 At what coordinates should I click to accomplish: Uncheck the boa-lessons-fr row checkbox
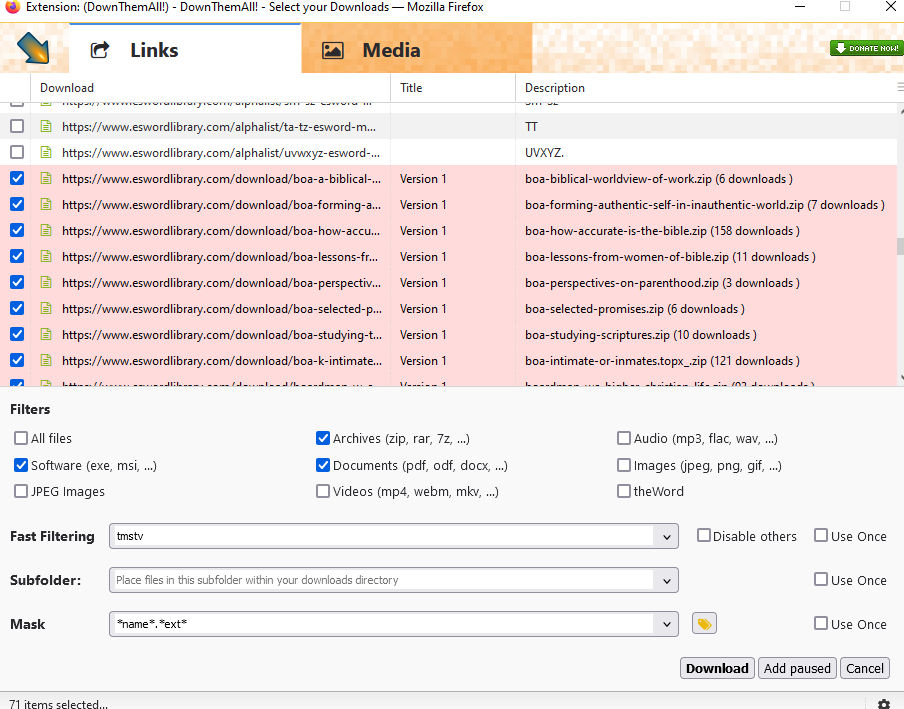(x=17, y=256)
